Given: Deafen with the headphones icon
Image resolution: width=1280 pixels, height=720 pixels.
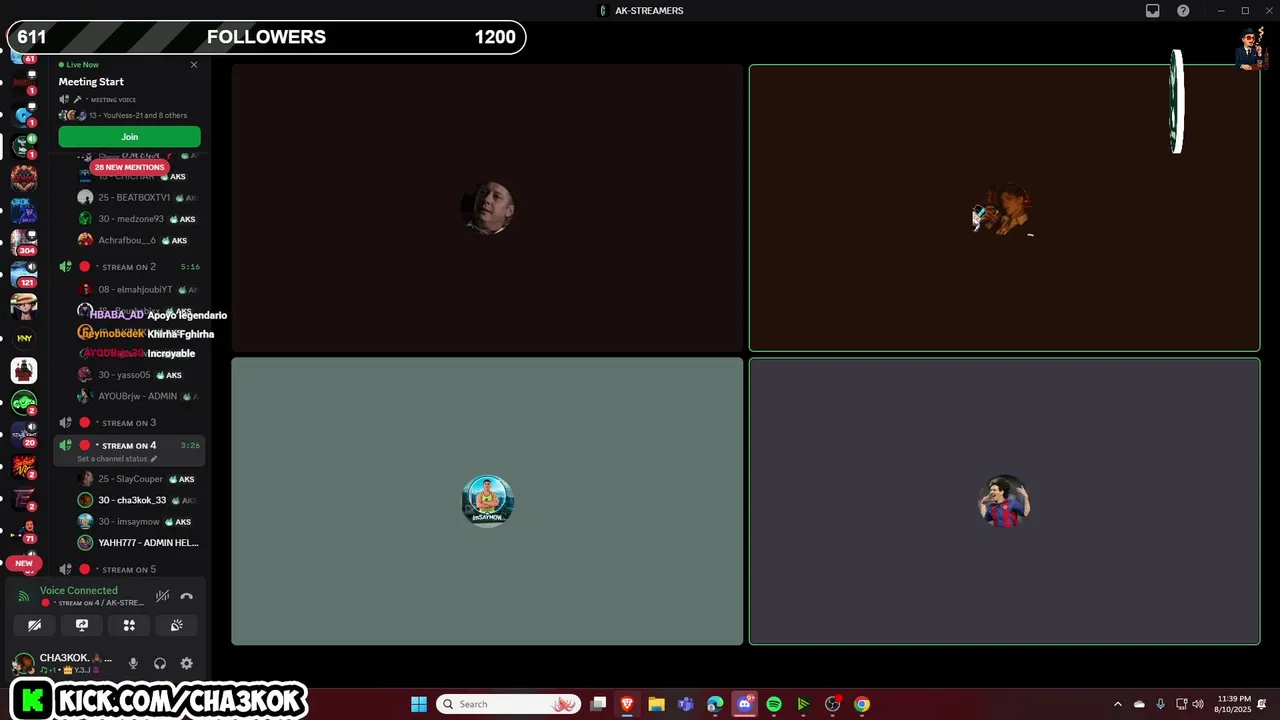Looking at the screenshot, I should pos(159,663).
